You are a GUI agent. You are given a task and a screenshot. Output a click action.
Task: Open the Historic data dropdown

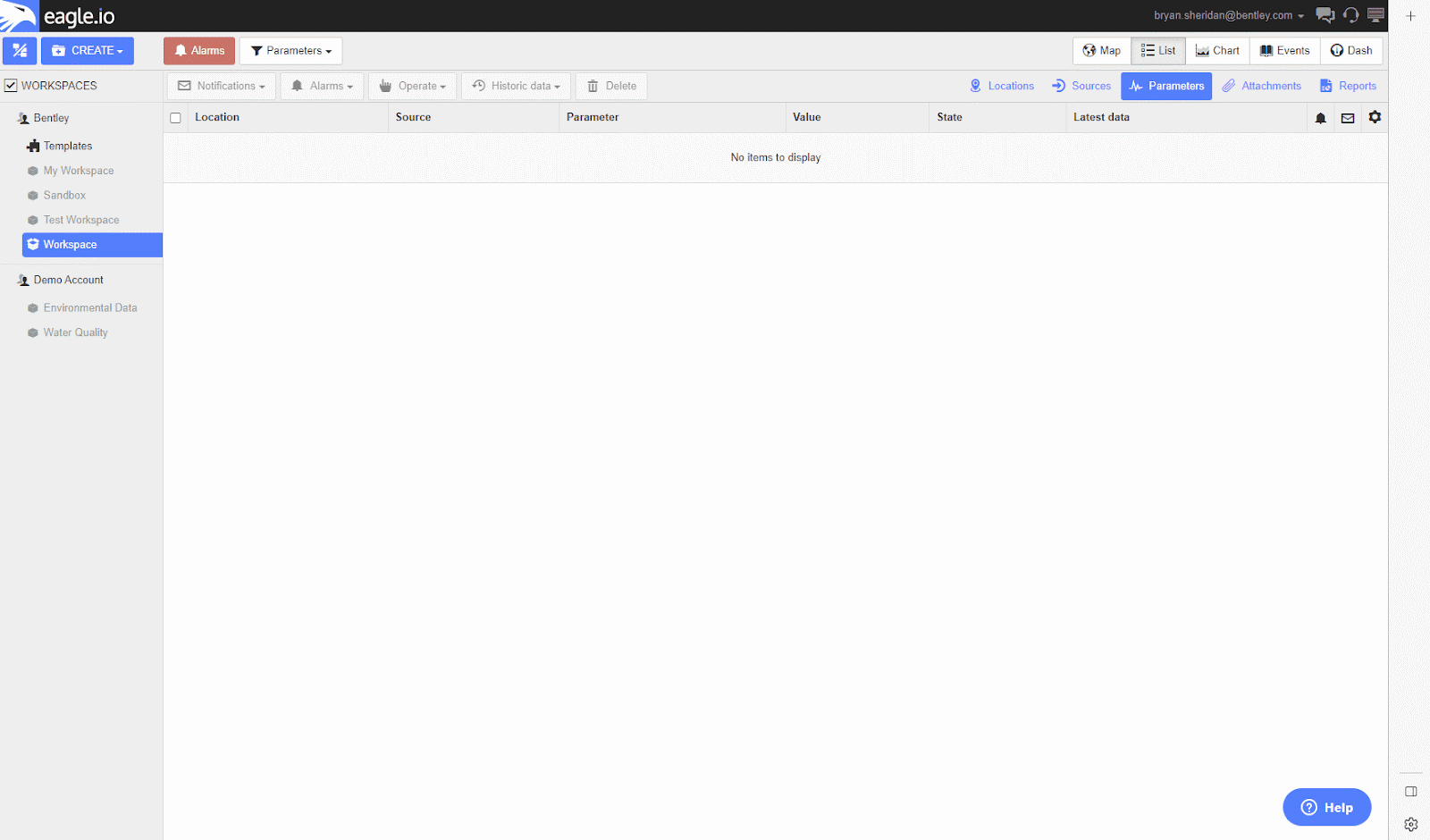tap(516, 86)
